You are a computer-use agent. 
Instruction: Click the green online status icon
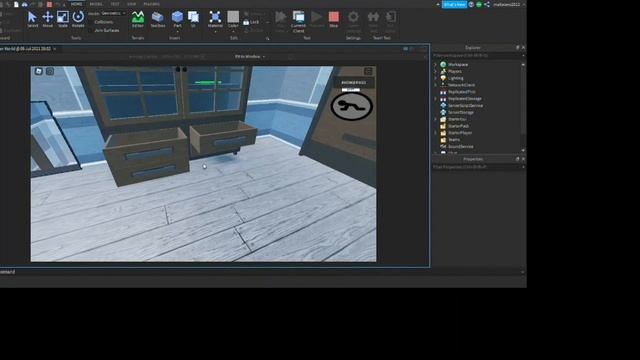479,4
